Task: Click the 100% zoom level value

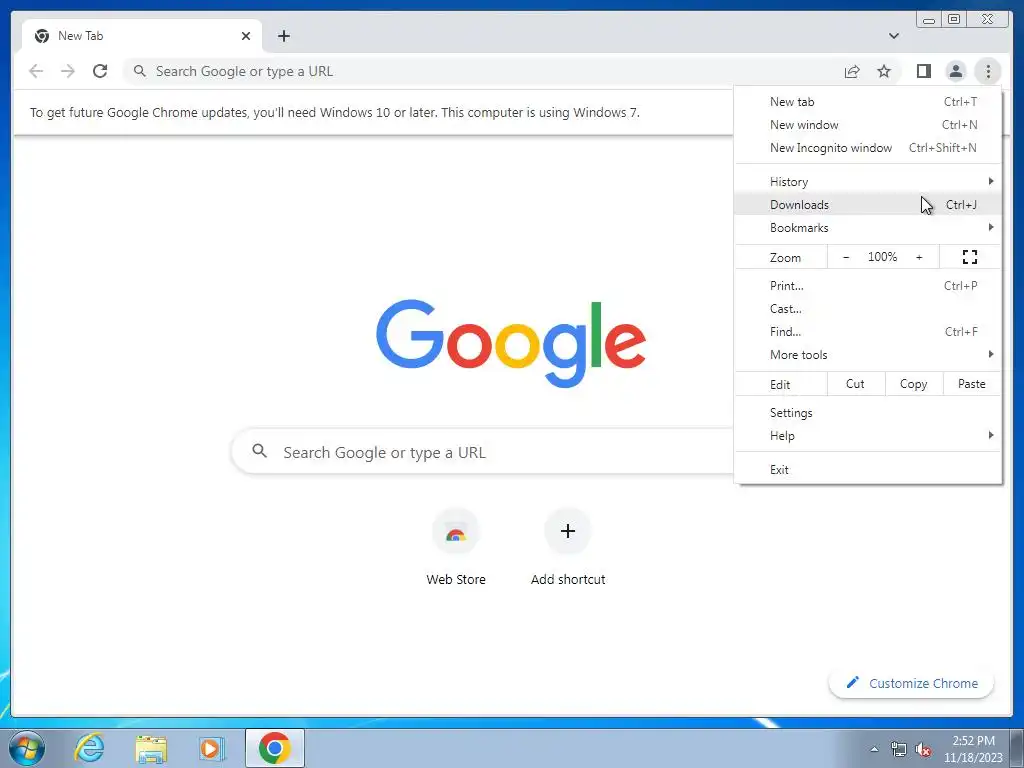Action: 882,257
